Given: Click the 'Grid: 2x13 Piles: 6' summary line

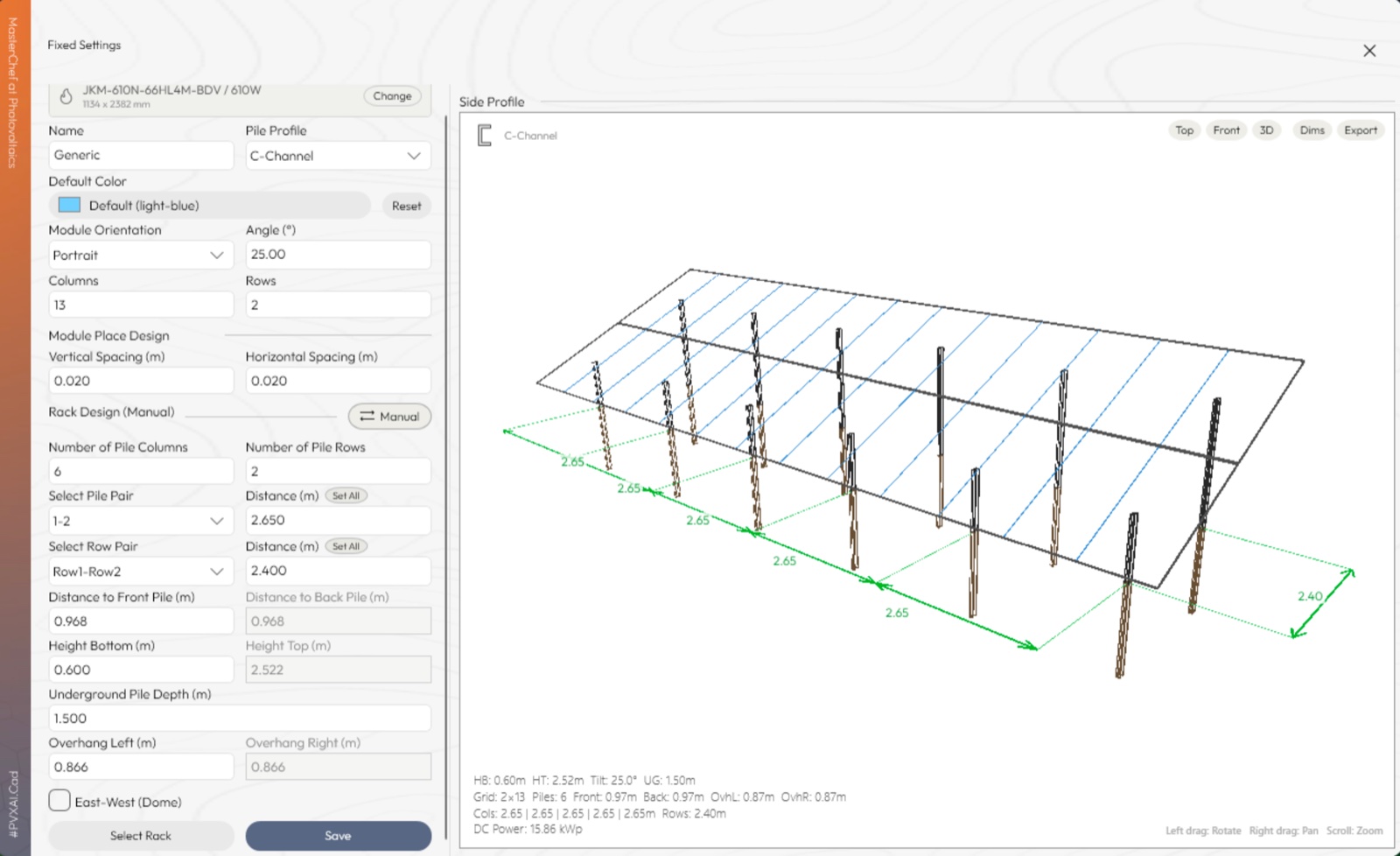Looking at the screenshot, I should (660, 796).
